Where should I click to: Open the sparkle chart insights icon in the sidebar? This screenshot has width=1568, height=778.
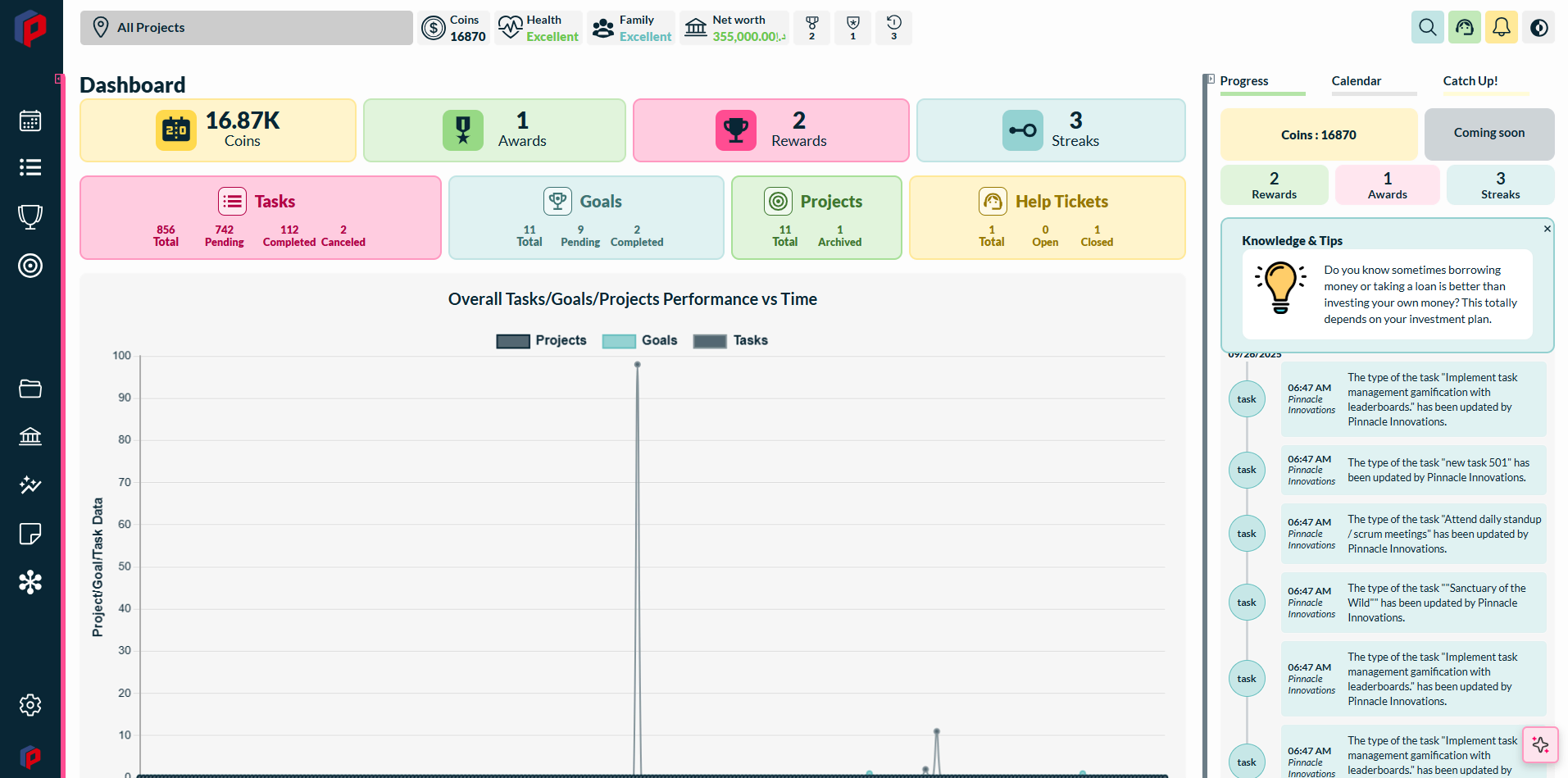[x=30, y=485]
